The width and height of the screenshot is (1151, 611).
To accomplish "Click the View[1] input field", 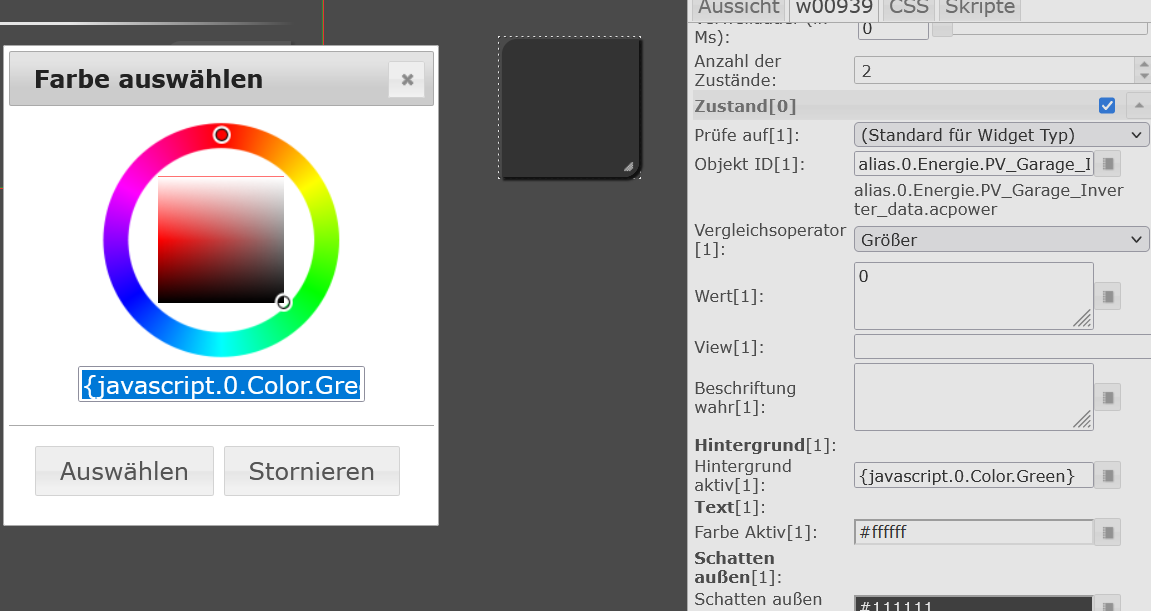I will coord(1001,347).
